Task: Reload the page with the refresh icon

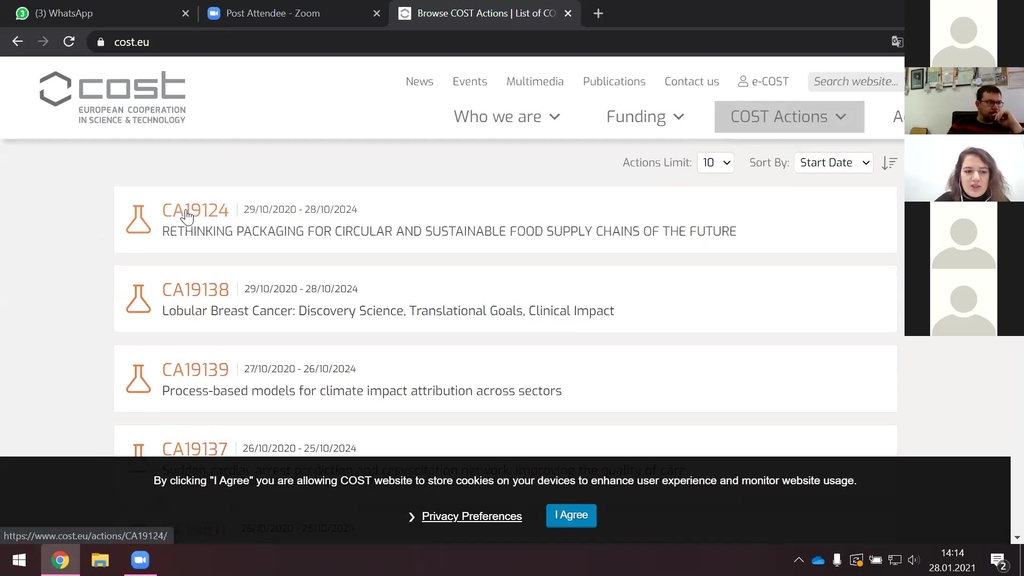Action: coord(69,42)
